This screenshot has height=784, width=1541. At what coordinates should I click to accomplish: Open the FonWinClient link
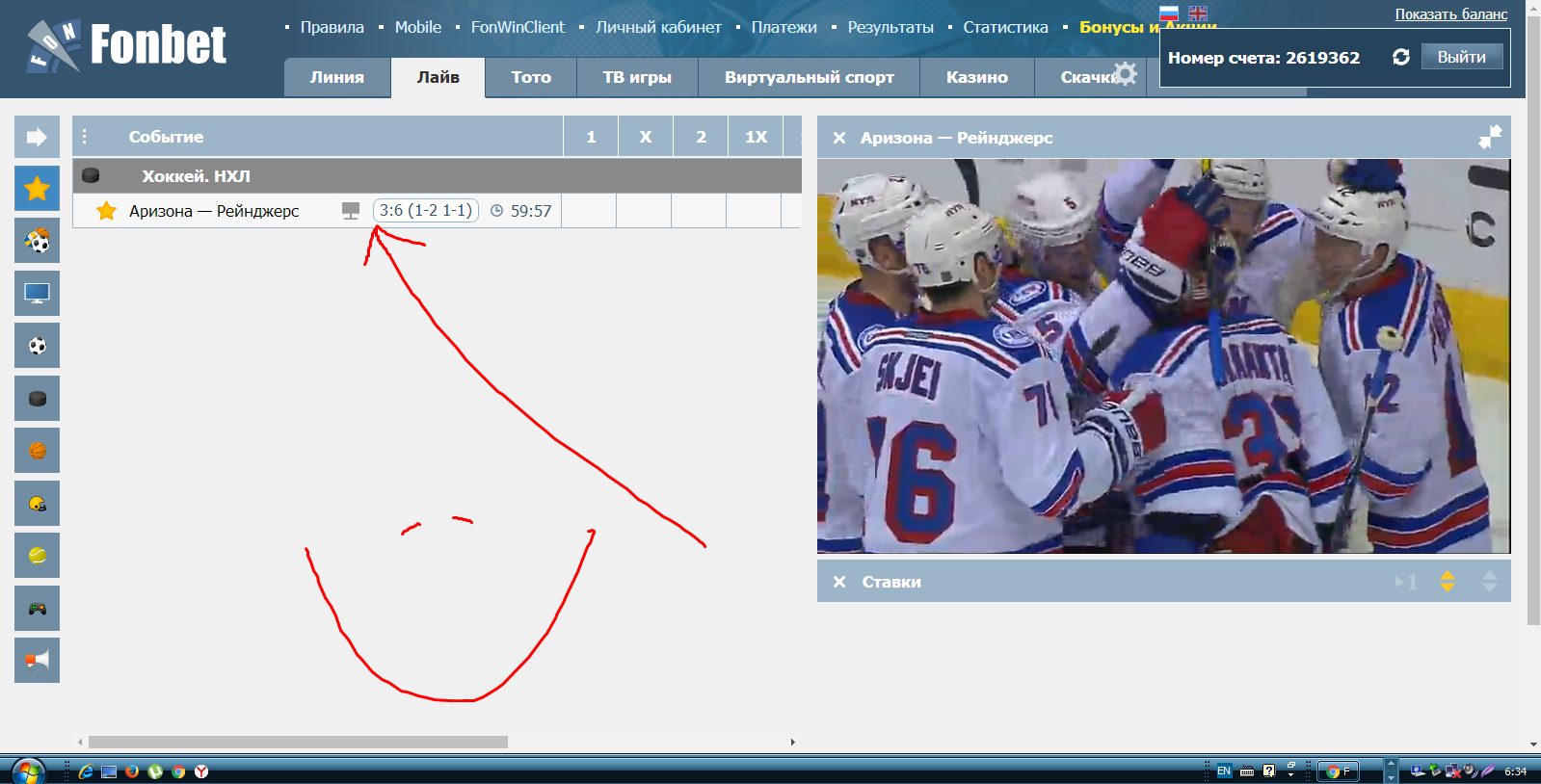point(518,27)
